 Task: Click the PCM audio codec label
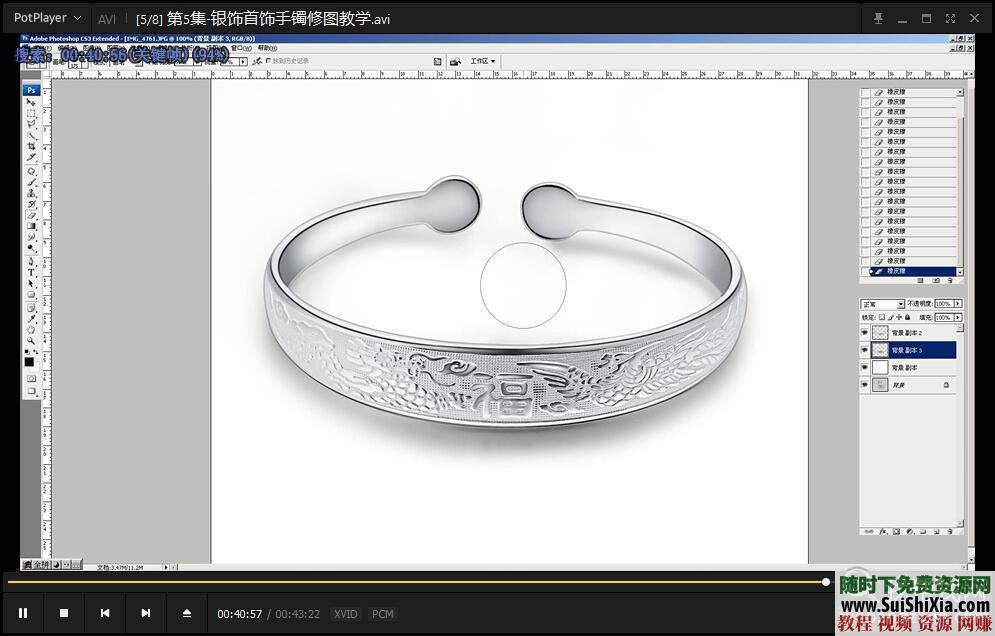pos(383,614)
